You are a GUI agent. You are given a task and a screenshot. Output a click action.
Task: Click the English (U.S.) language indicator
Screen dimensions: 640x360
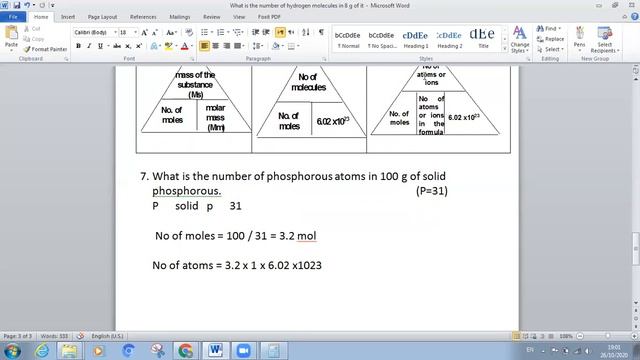point(107,336)
